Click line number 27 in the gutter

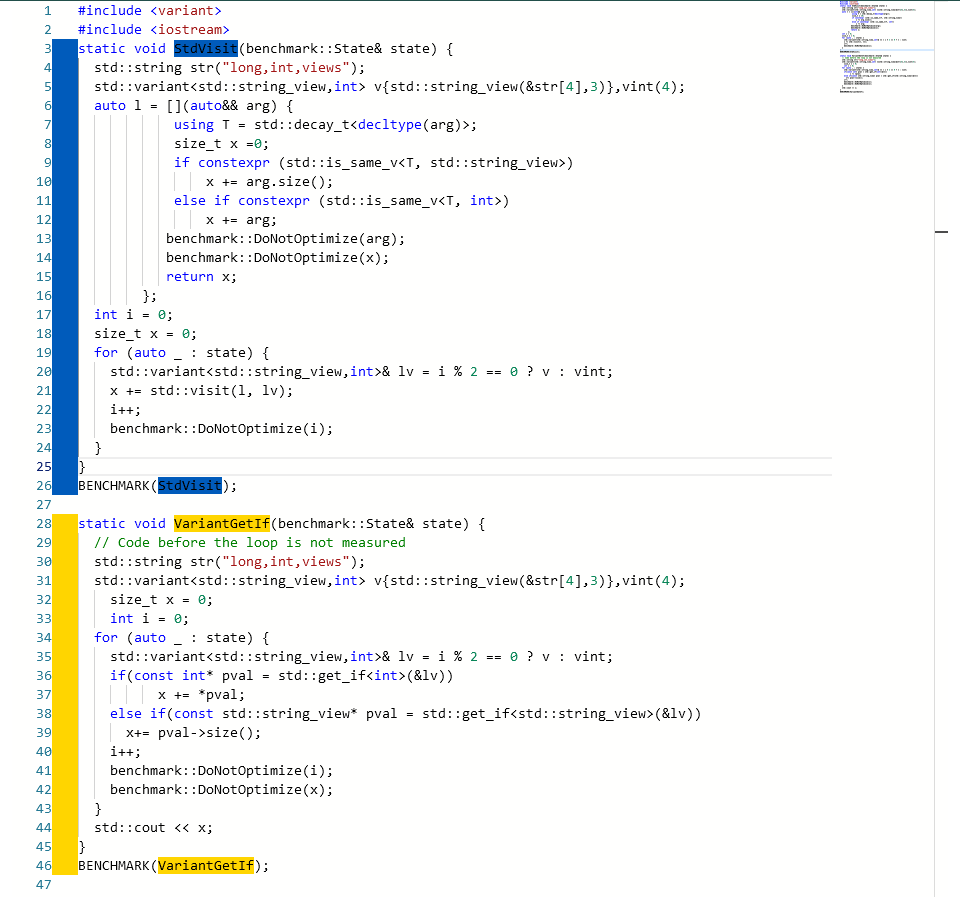point(43,505)
